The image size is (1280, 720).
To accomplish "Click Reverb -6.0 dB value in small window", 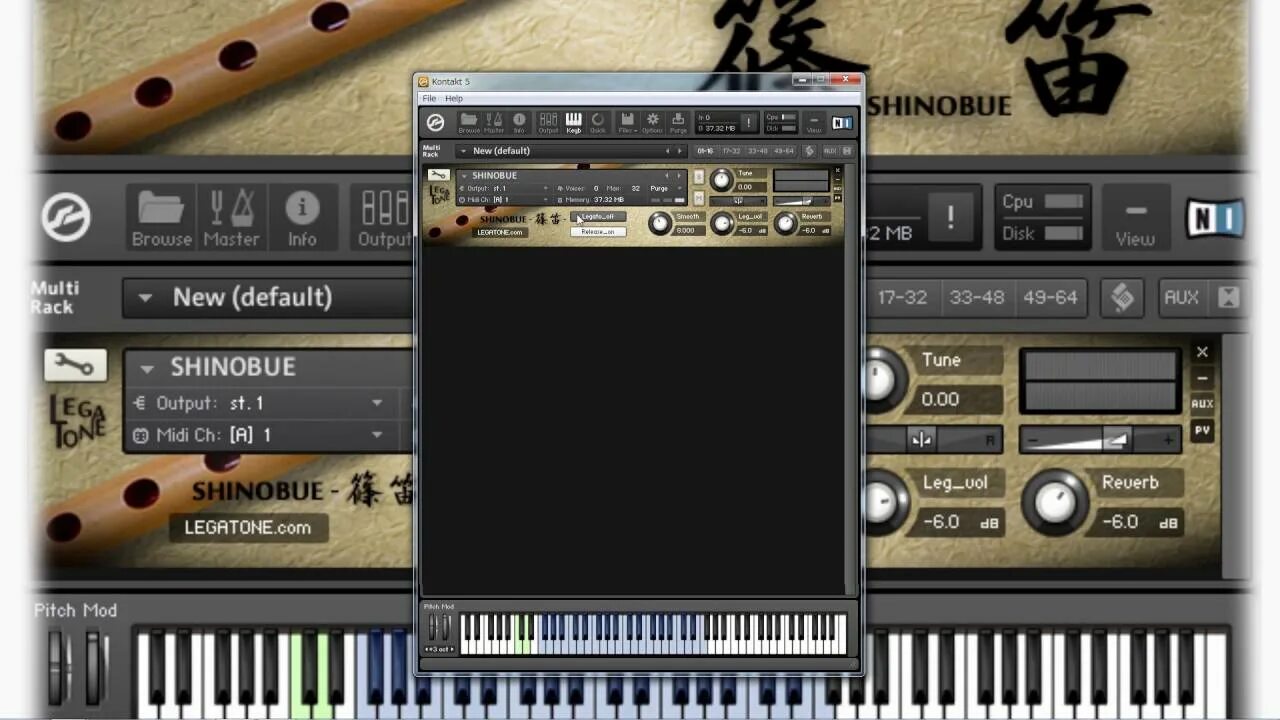I will point(813,231).
